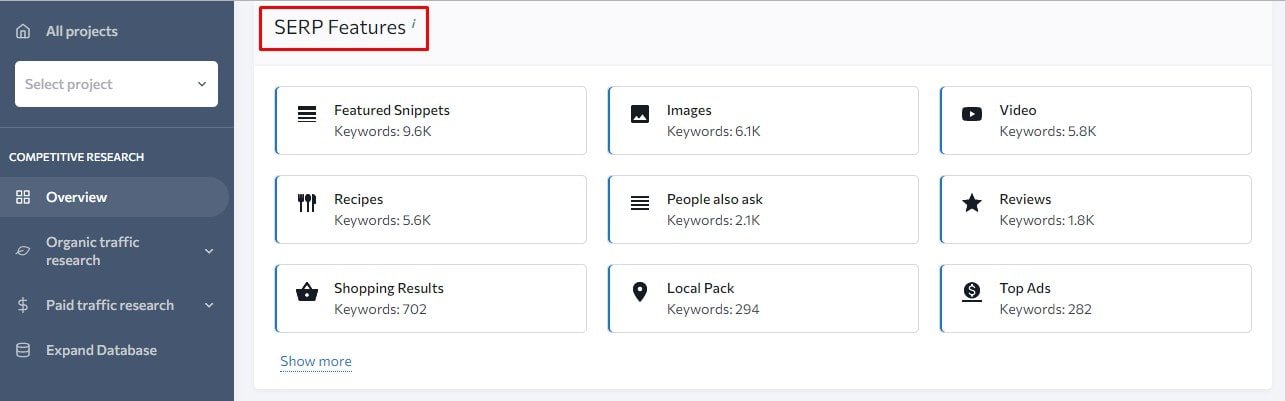The height and width of the screenshot is (401, 1285).
Task: Click the SERP Features info icon
Action: tap(414, 24)
